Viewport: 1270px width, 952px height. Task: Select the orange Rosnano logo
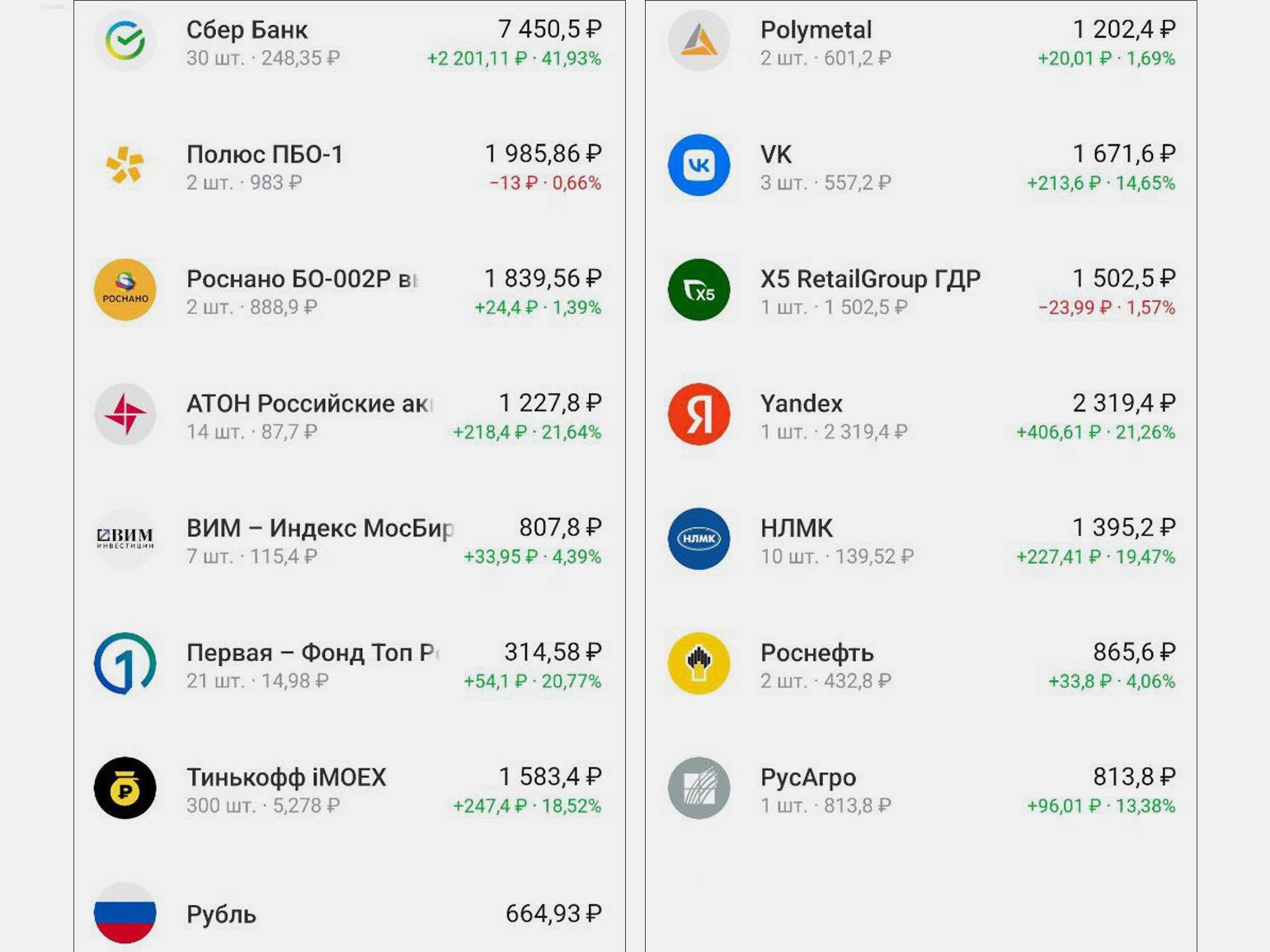[125, 289]
